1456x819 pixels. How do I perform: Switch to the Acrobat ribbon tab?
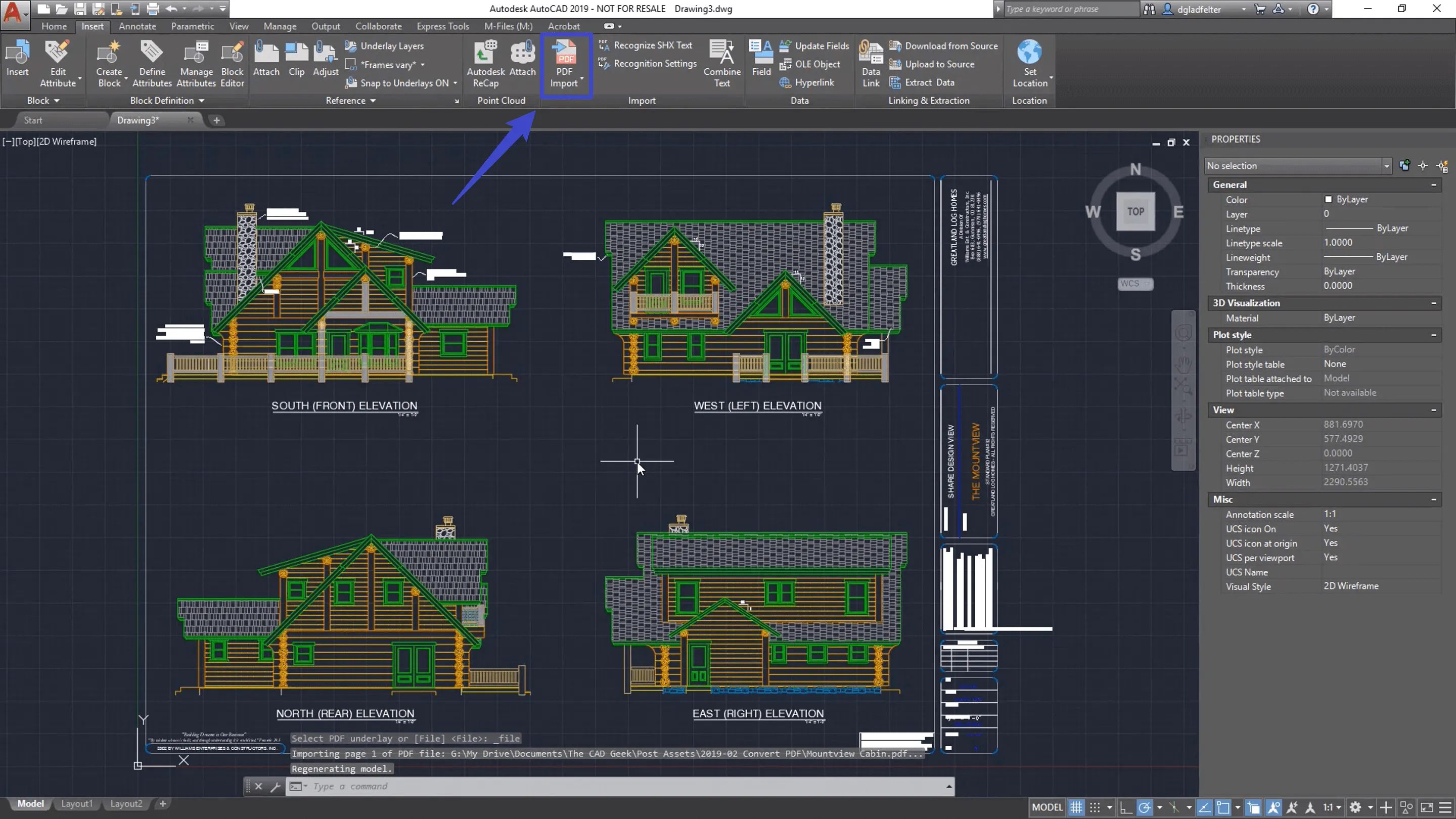click(563, 26)
